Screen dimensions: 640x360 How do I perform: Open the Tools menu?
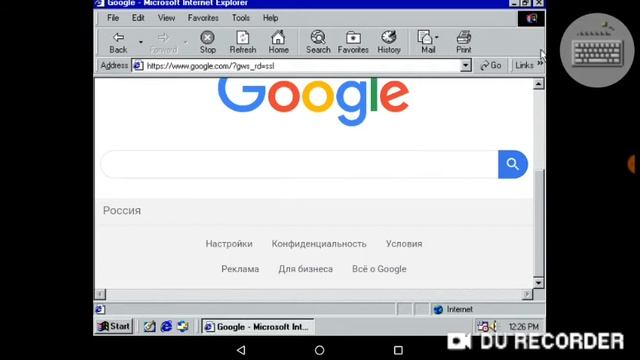(241, 18)
